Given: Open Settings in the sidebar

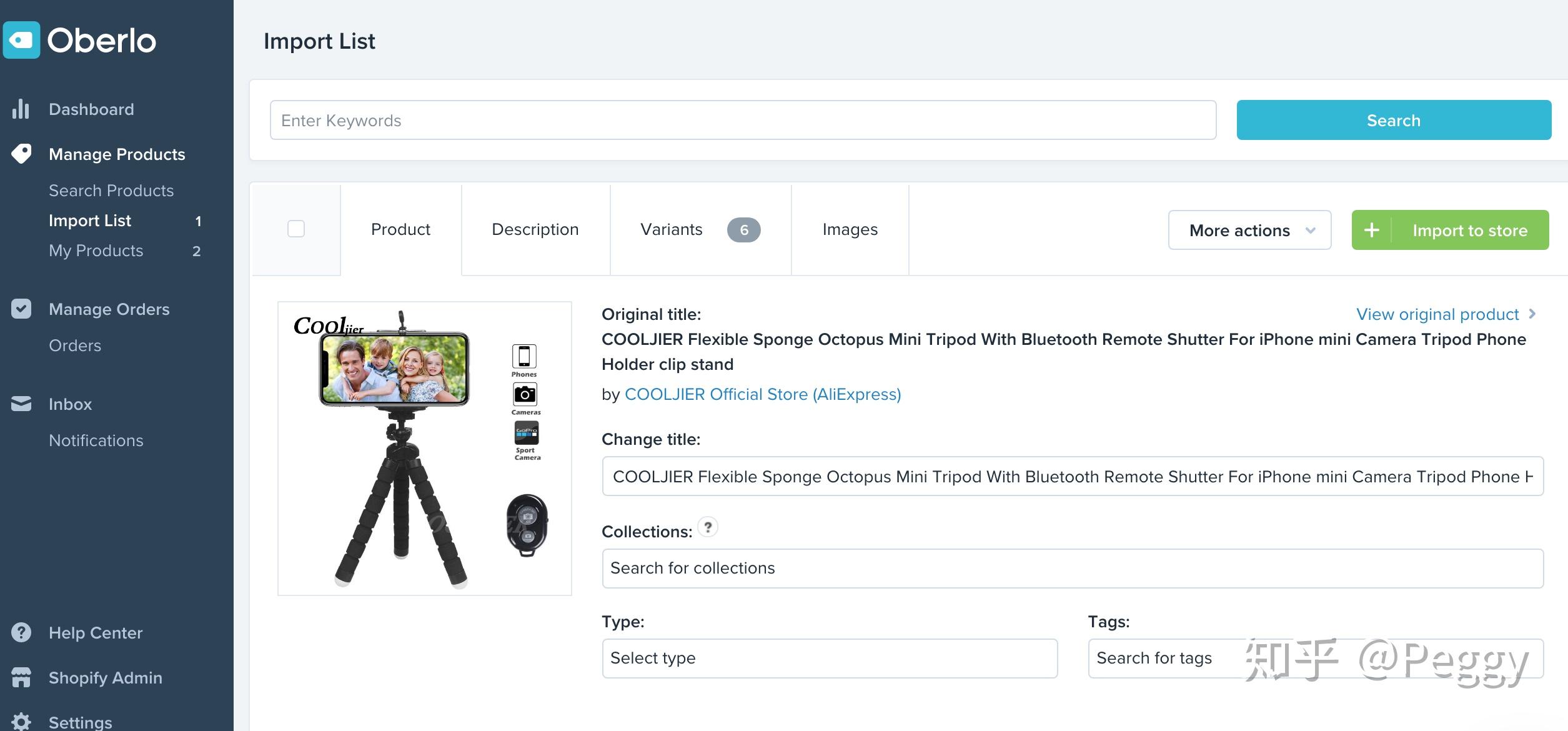Looking at the screenshot, I should [81, 722].
